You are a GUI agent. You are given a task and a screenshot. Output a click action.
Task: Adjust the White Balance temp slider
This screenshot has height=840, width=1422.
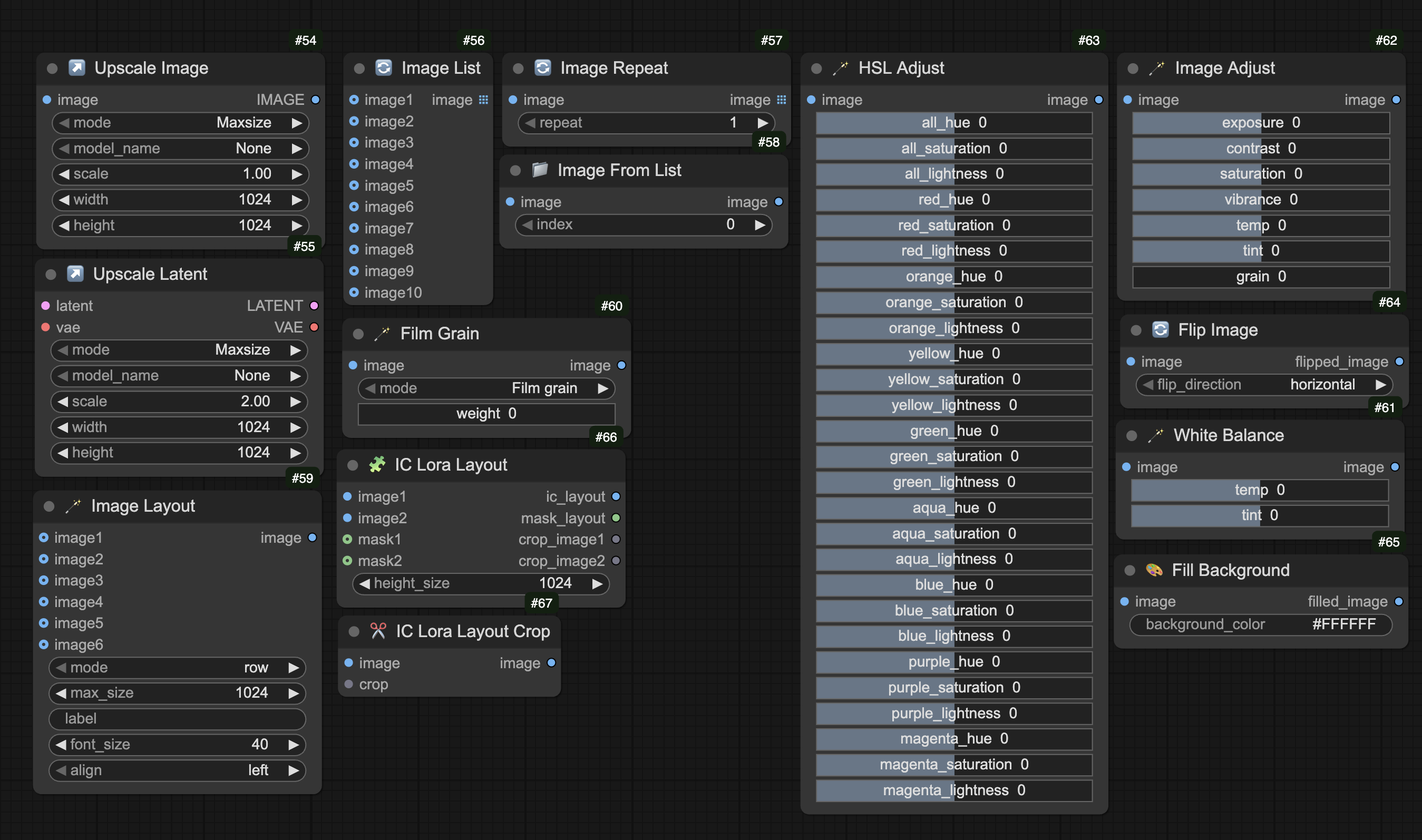click(1260, 490)
